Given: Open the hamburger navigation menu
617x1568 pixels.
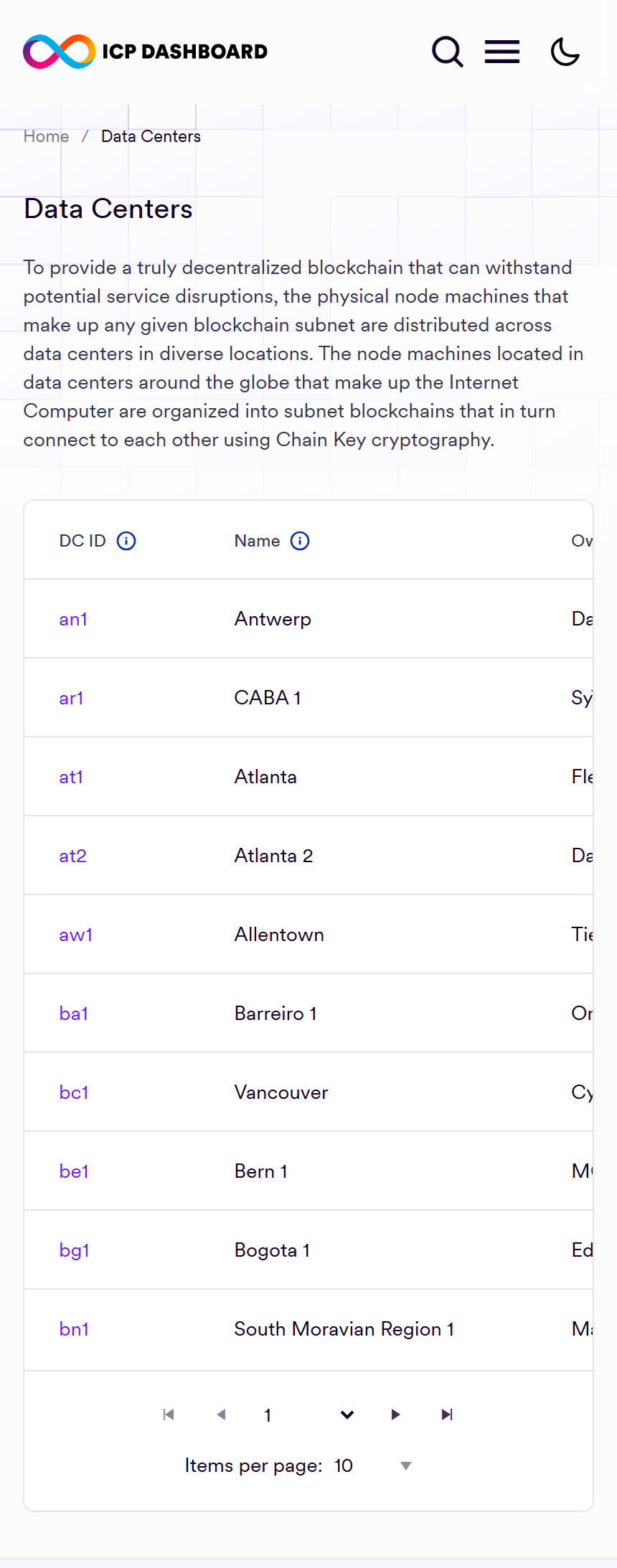Looking at the screenshot, I should point(502,52).
